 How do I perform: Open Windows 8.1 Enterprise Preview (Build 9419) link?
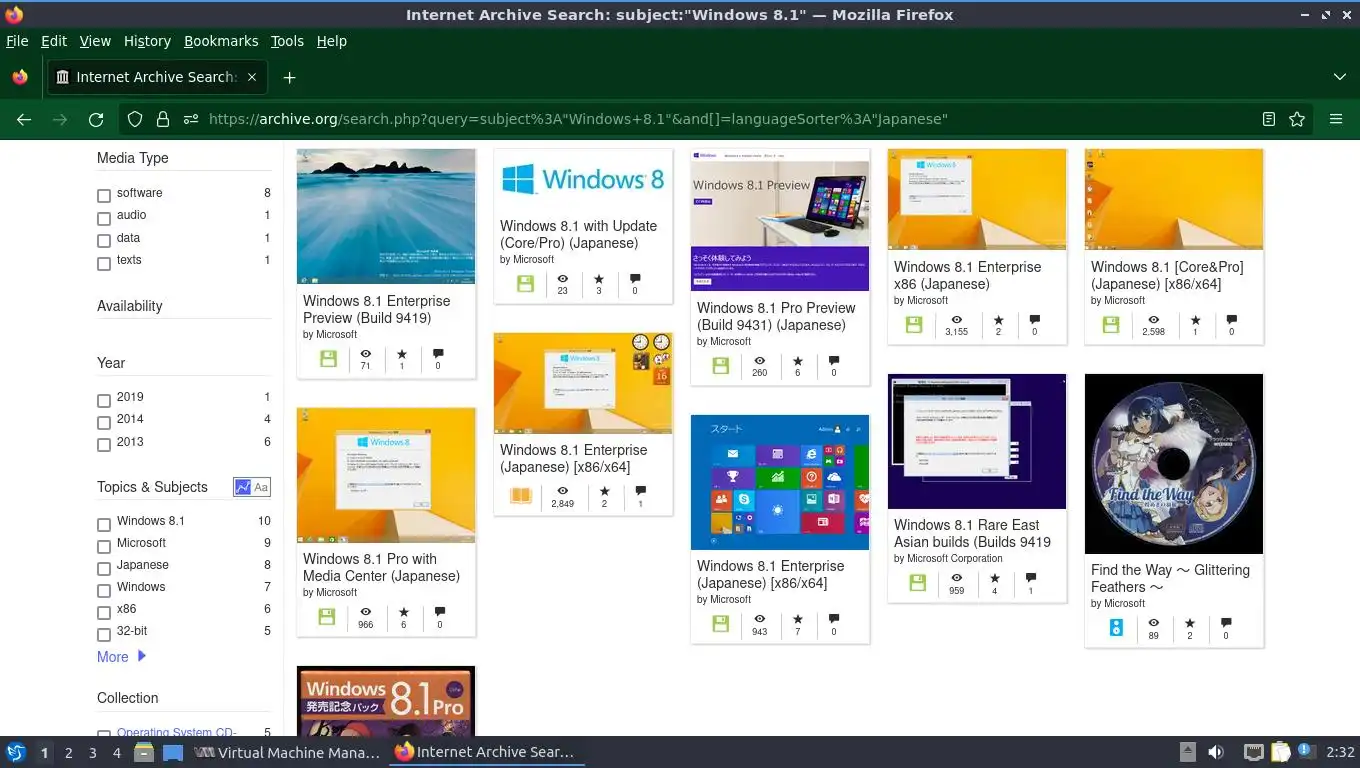(x=377, y=309)
